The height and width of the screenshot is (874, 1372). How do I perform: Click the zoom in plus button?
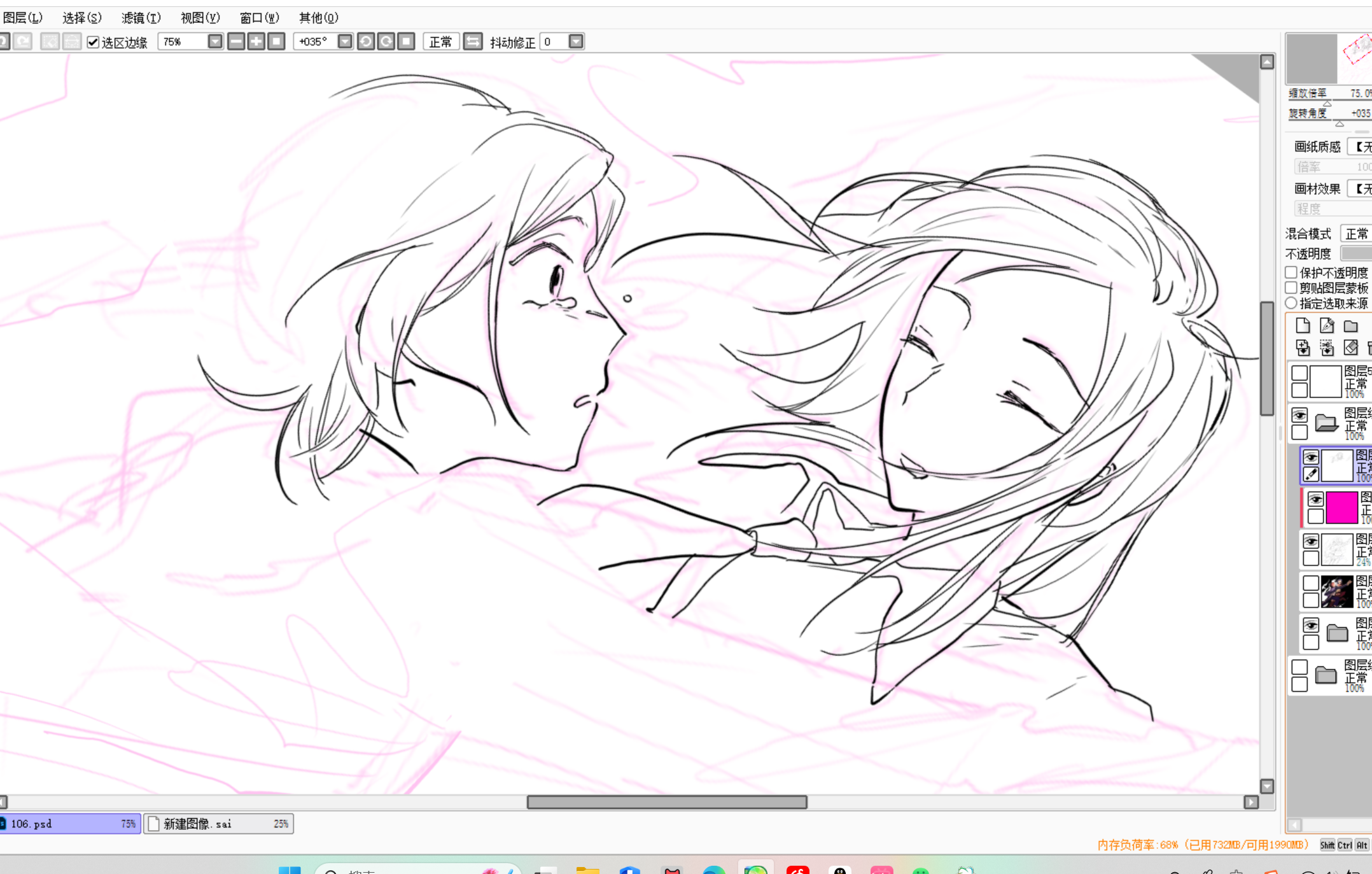click(256, 42)
